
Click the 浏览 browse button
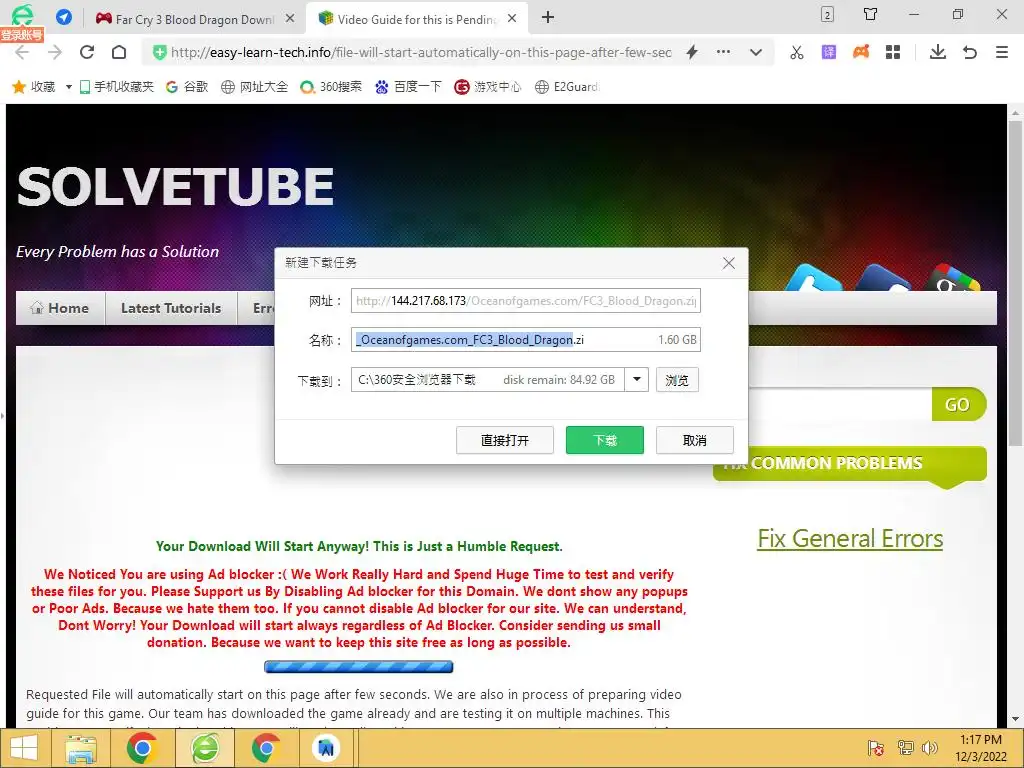click(x=677, y=380)
